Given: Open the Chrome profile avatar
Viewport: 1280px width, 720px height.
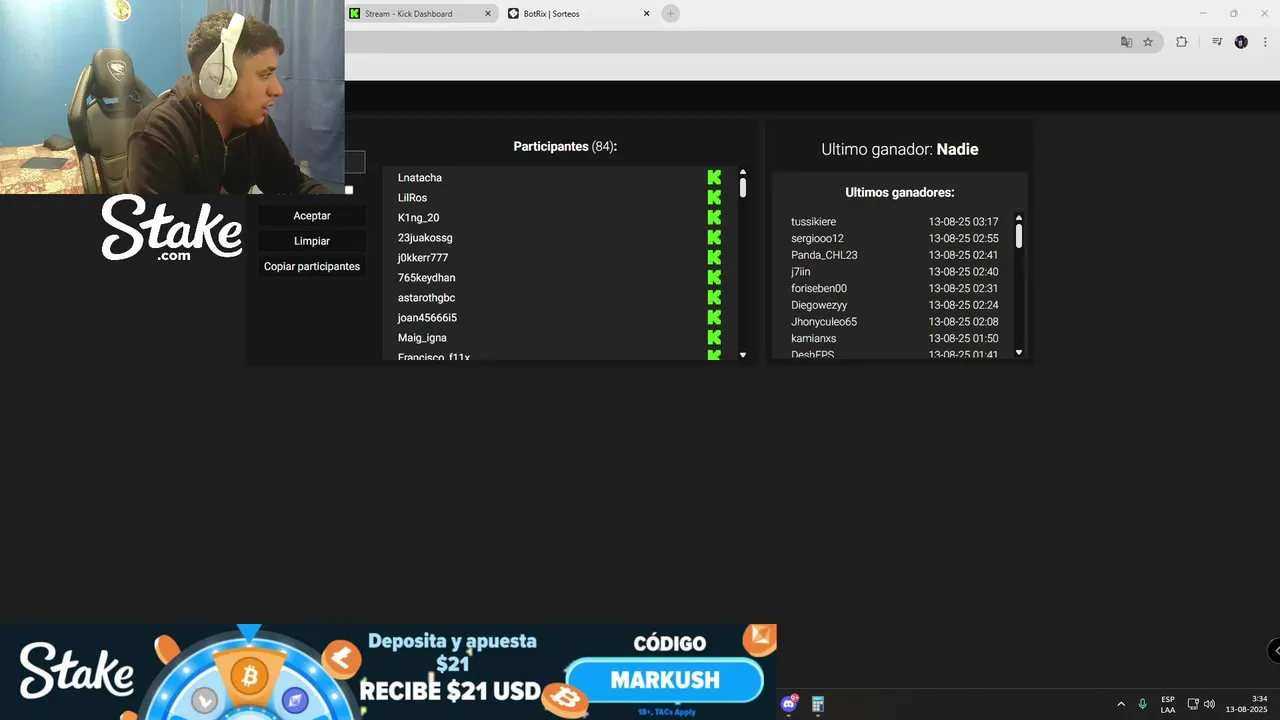Looking at the screenshot, I should 1241,42.
